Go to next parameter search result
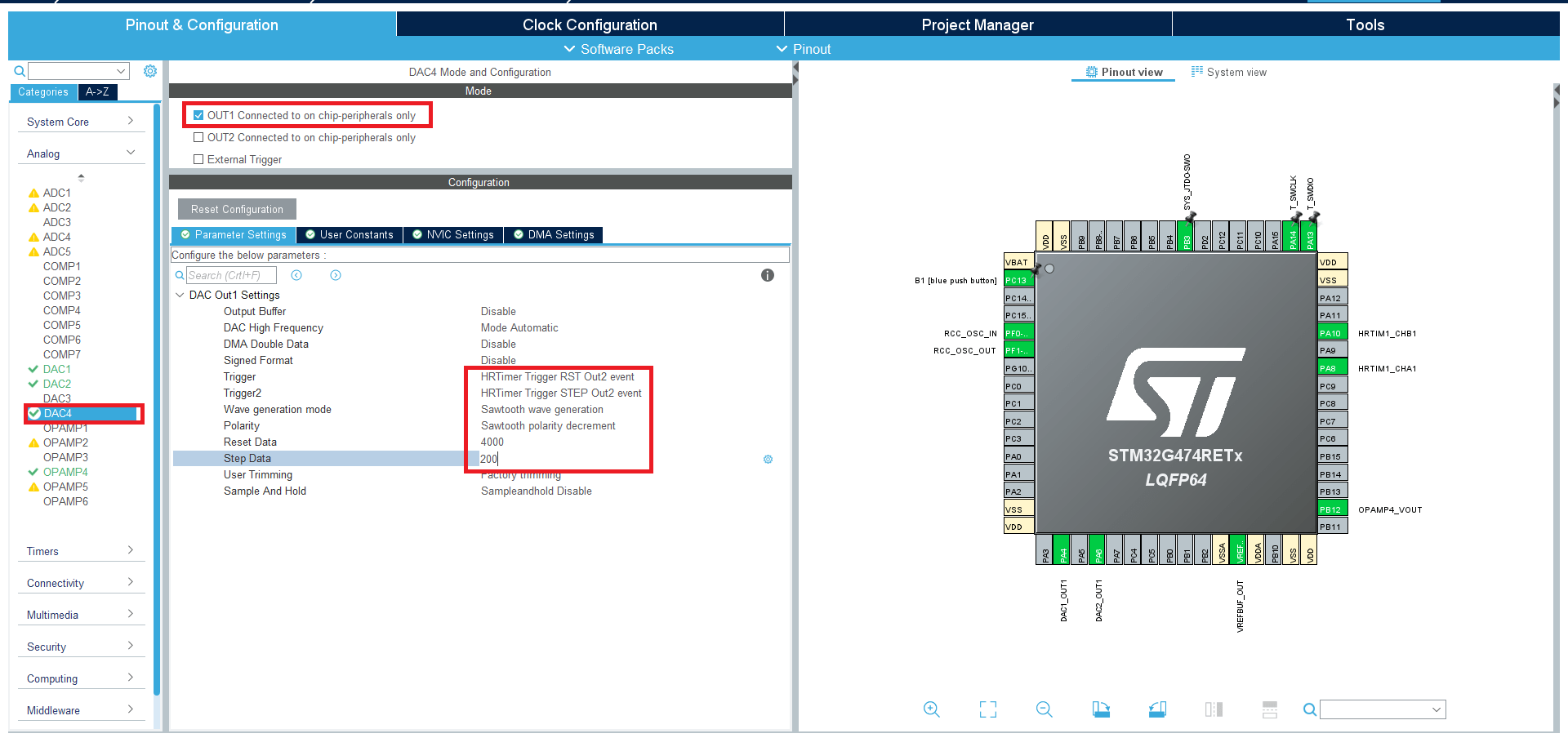The width and height of the screenshot is (1568, 738). (336, 275)
